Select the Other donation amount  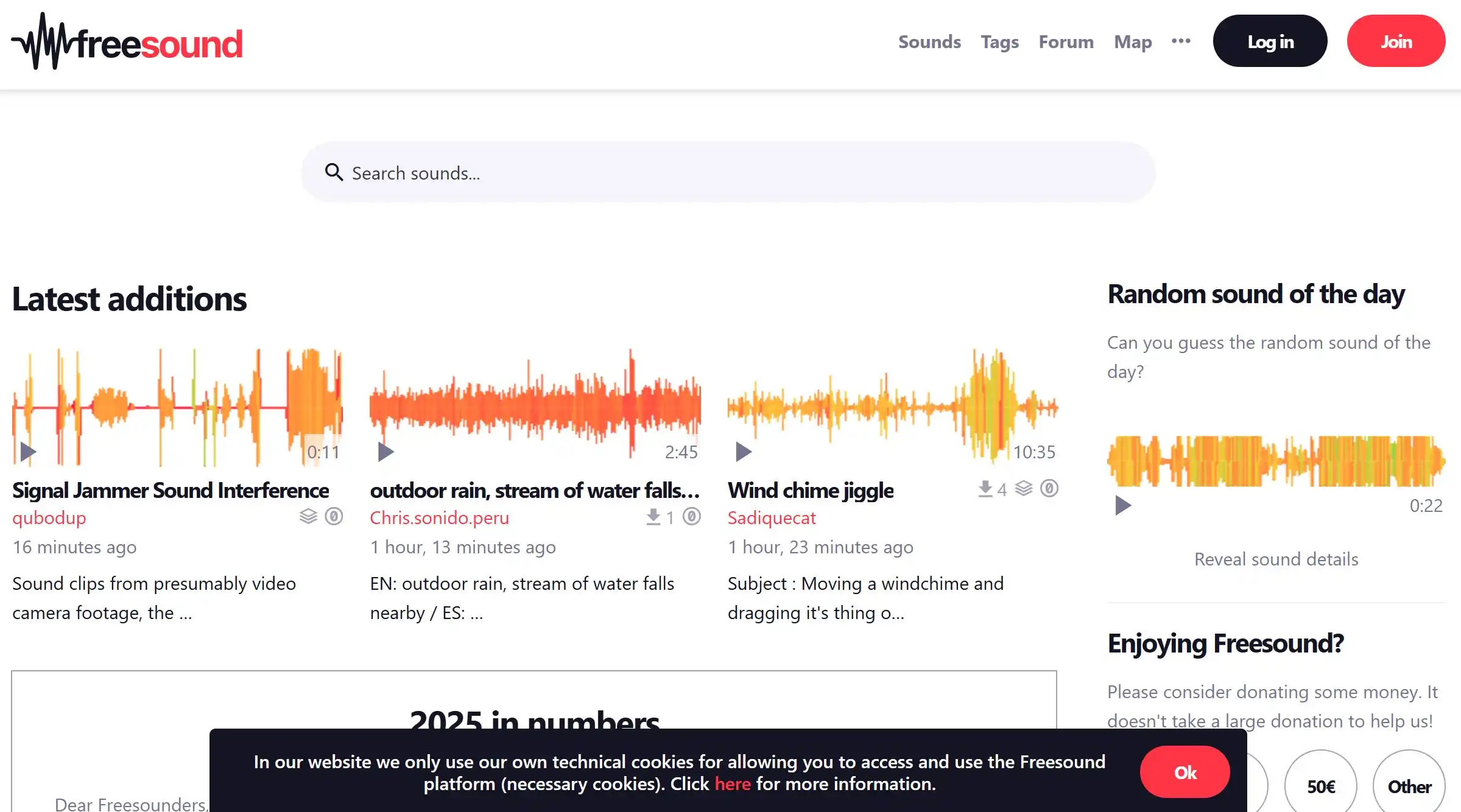tap(1409, 786)
